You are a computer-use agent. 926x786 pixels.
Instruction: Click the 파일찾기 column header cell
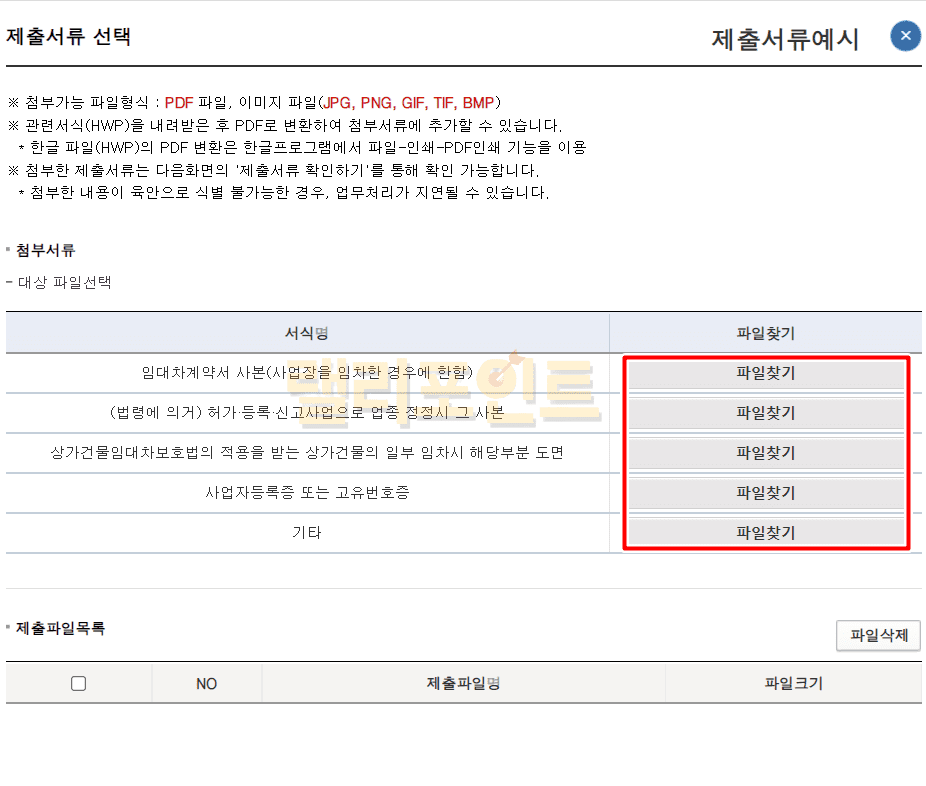pyautogui.click(x=766, y=333)
